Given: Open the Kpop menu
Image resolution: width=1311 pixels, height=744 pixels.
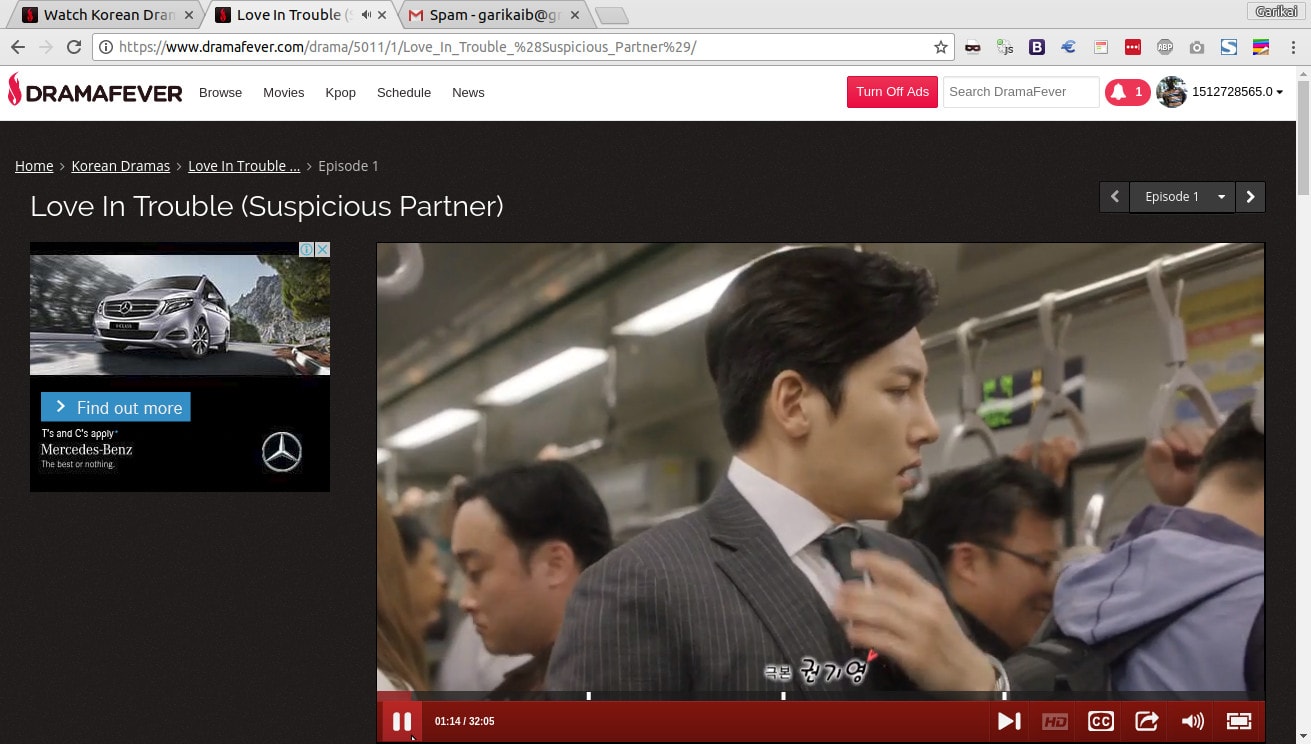Looking at the screenshot, I should point(340,92).
